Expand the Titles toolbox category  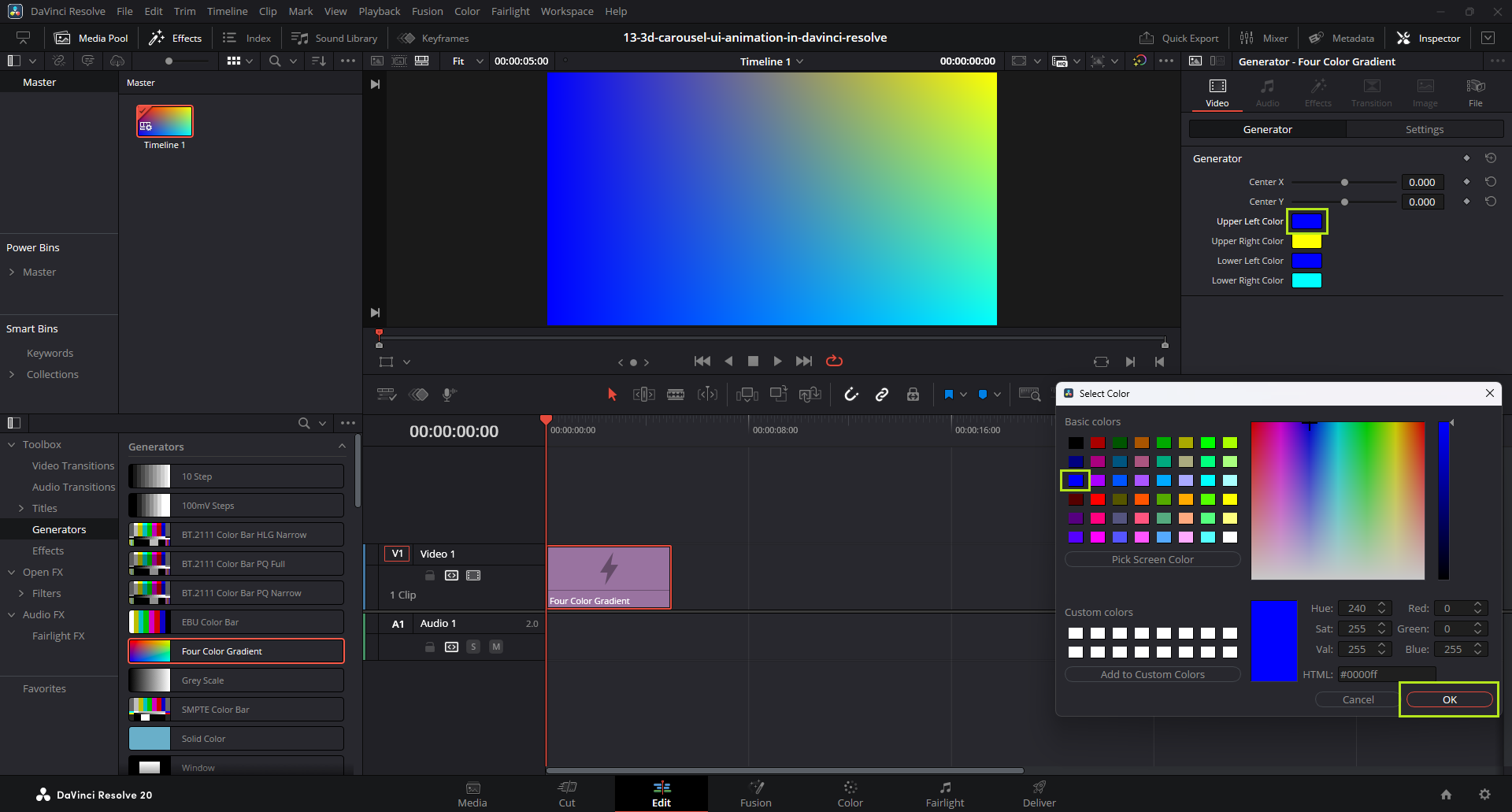21,509
